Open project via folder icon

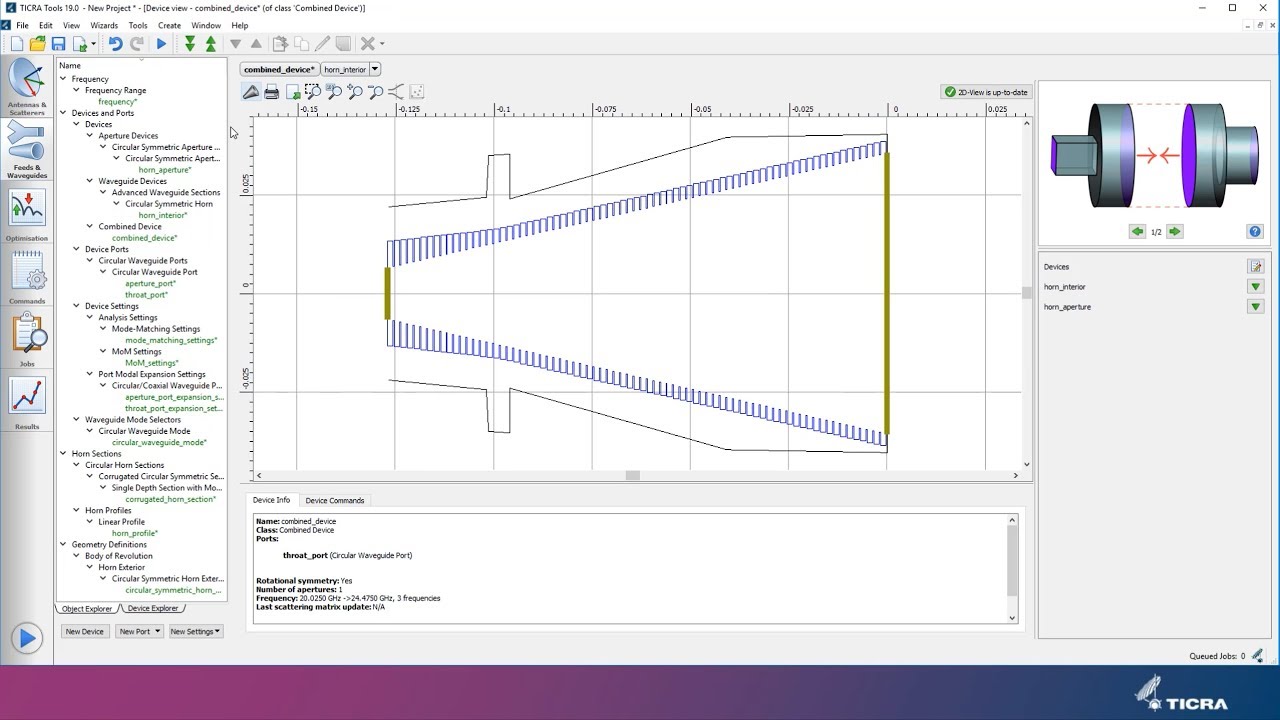[38, 44]
